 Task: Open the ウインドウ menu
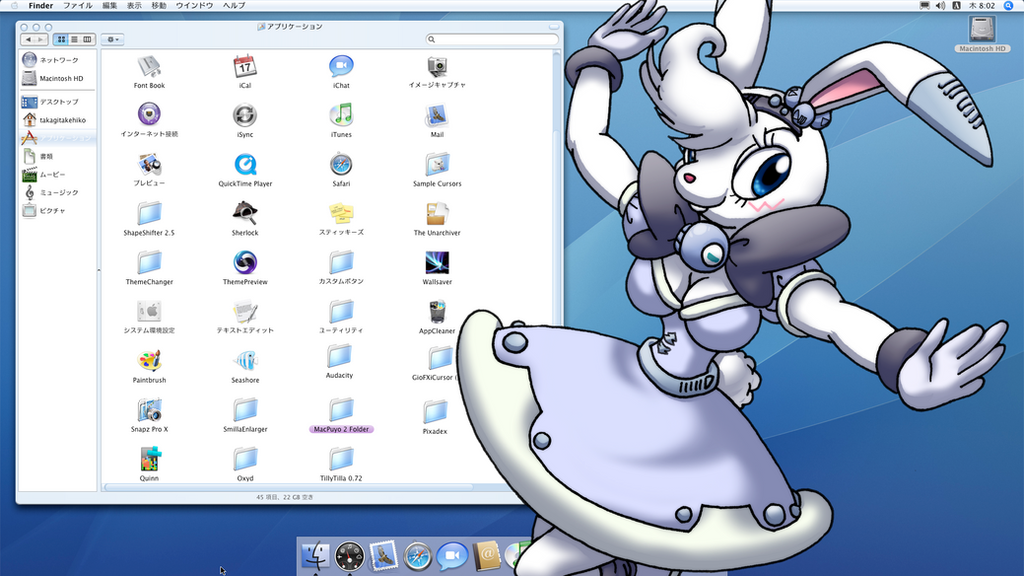tap(194, 5)
